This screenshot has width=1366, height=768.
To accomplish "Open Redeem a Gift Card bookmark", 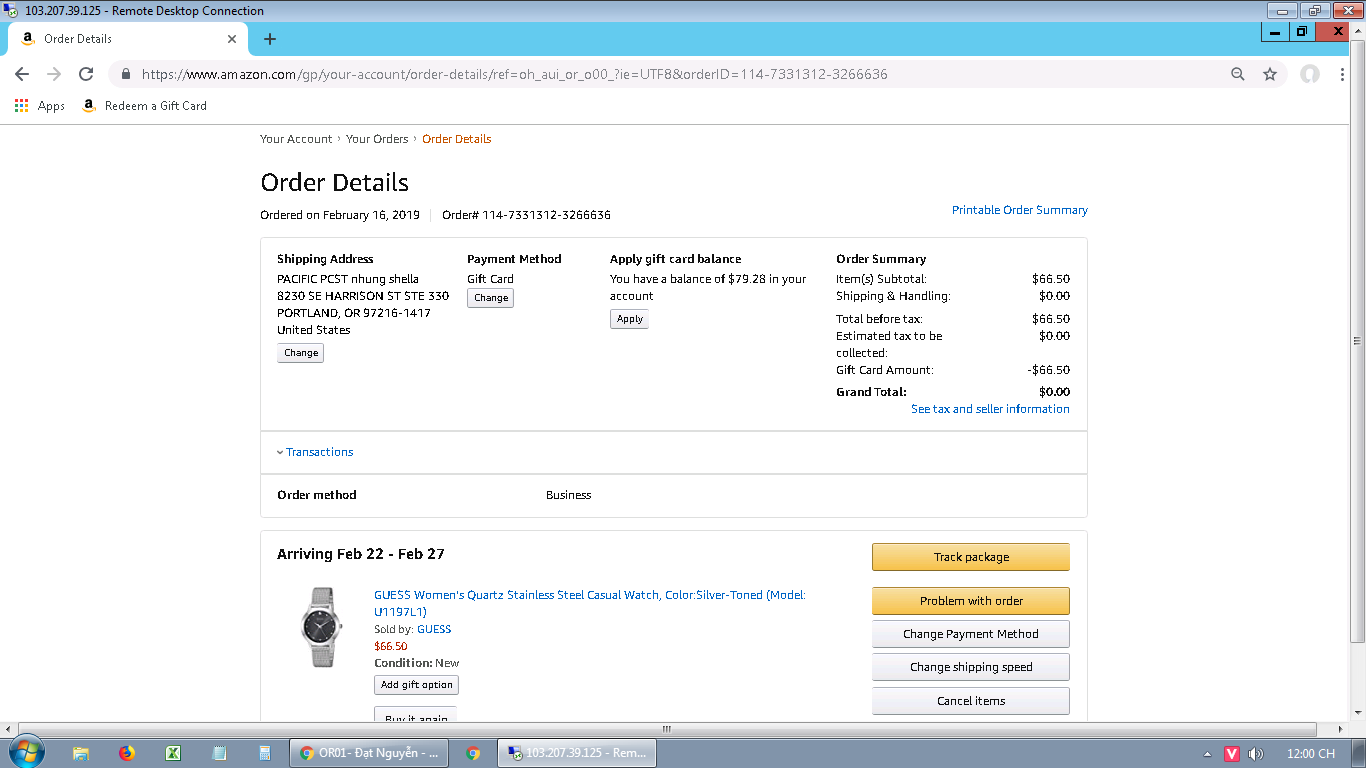I will pyautogui.click(x=155, y=106).
